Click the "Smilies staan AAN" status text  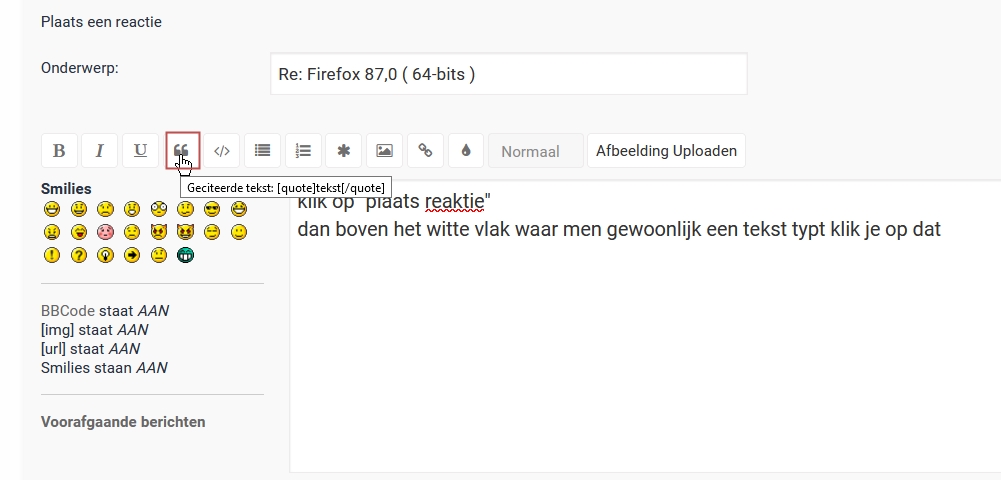click(105, 368)
